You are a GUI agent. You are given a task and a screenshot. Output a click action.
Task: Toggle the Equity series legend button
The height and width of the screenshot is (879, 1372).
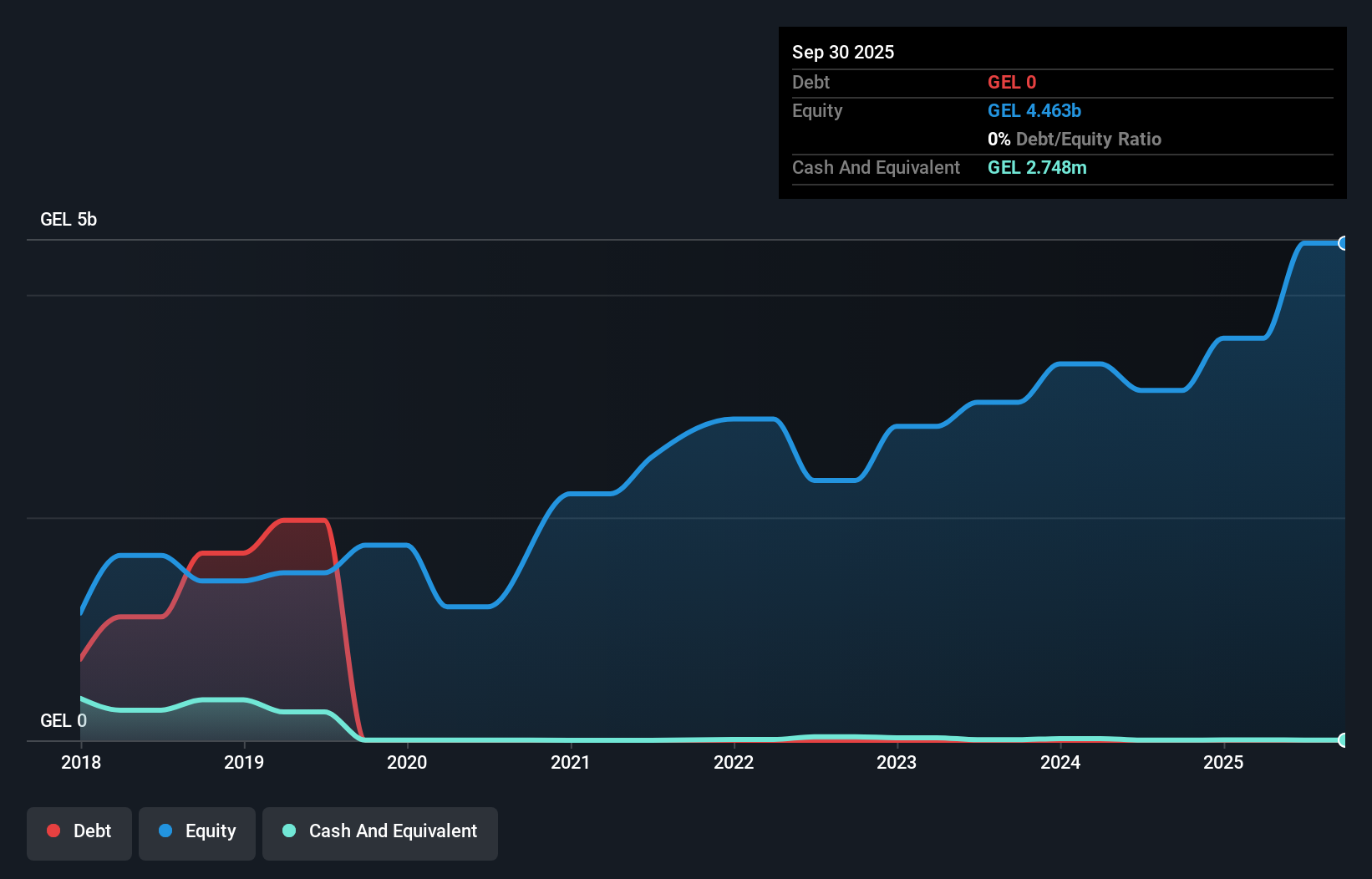[197, 832]
